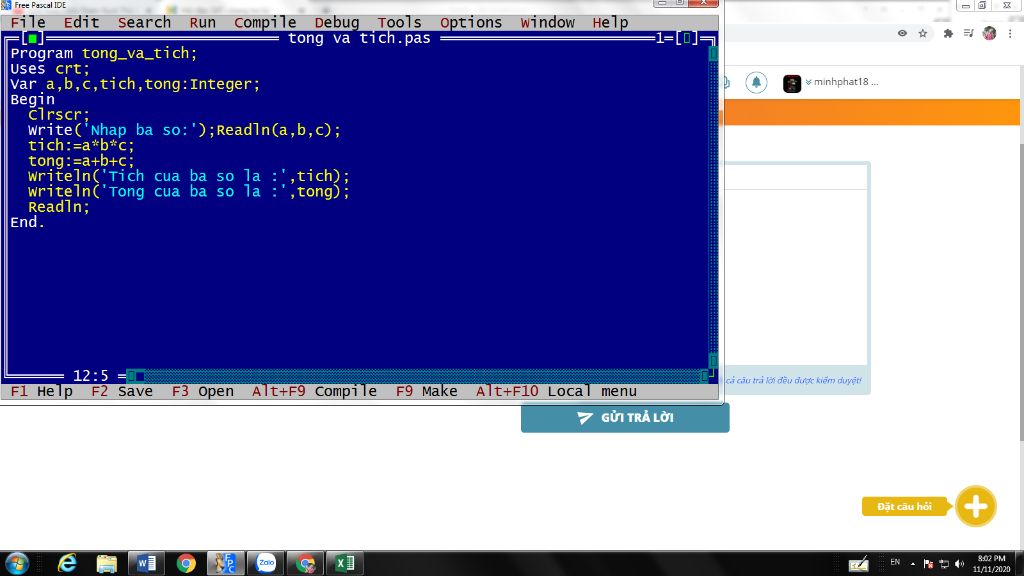
Task: Click the minhphat18 avatar picture
Action: pyautogui.click(x=792, y=84)
